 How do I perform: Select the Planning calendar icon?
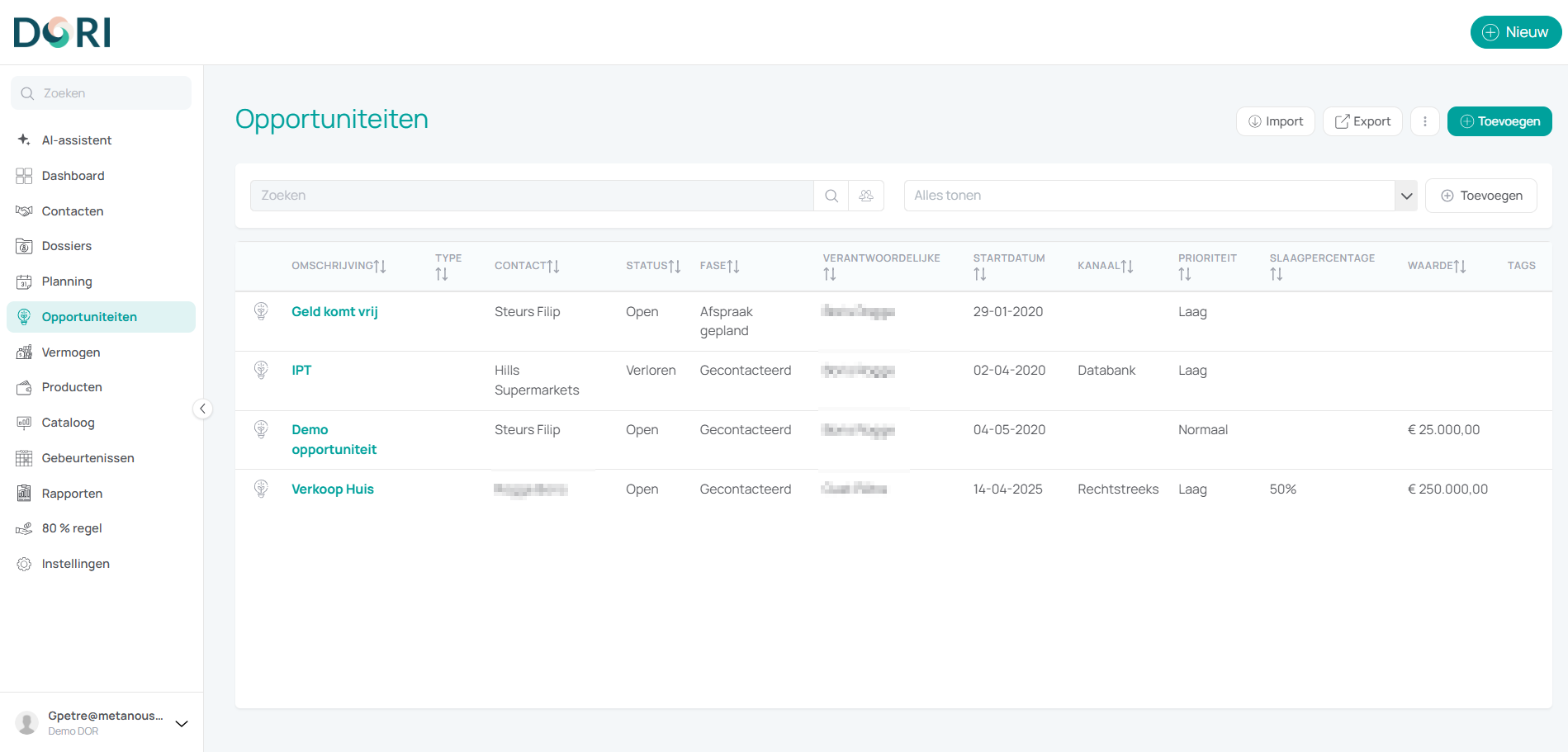(x=24, y=281)
